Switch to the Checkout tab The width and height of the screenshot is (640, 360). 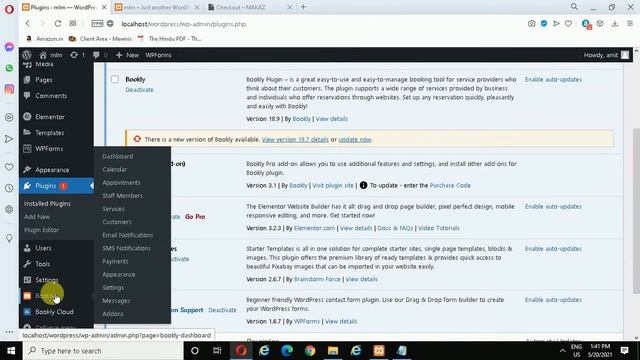pyautogui.click(x=249, y=7)
